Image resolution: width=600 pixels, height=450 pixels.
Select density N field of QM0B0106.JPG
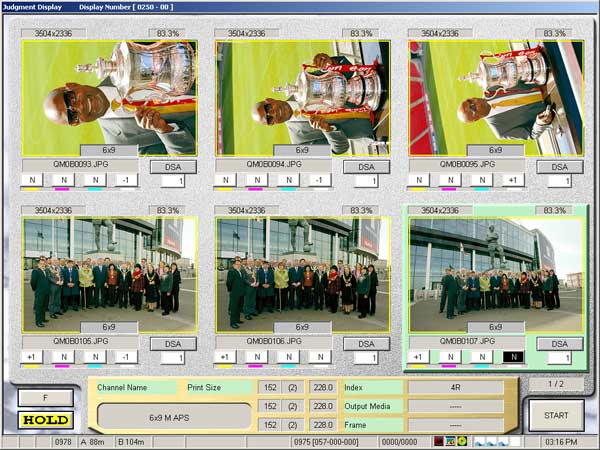320,357
